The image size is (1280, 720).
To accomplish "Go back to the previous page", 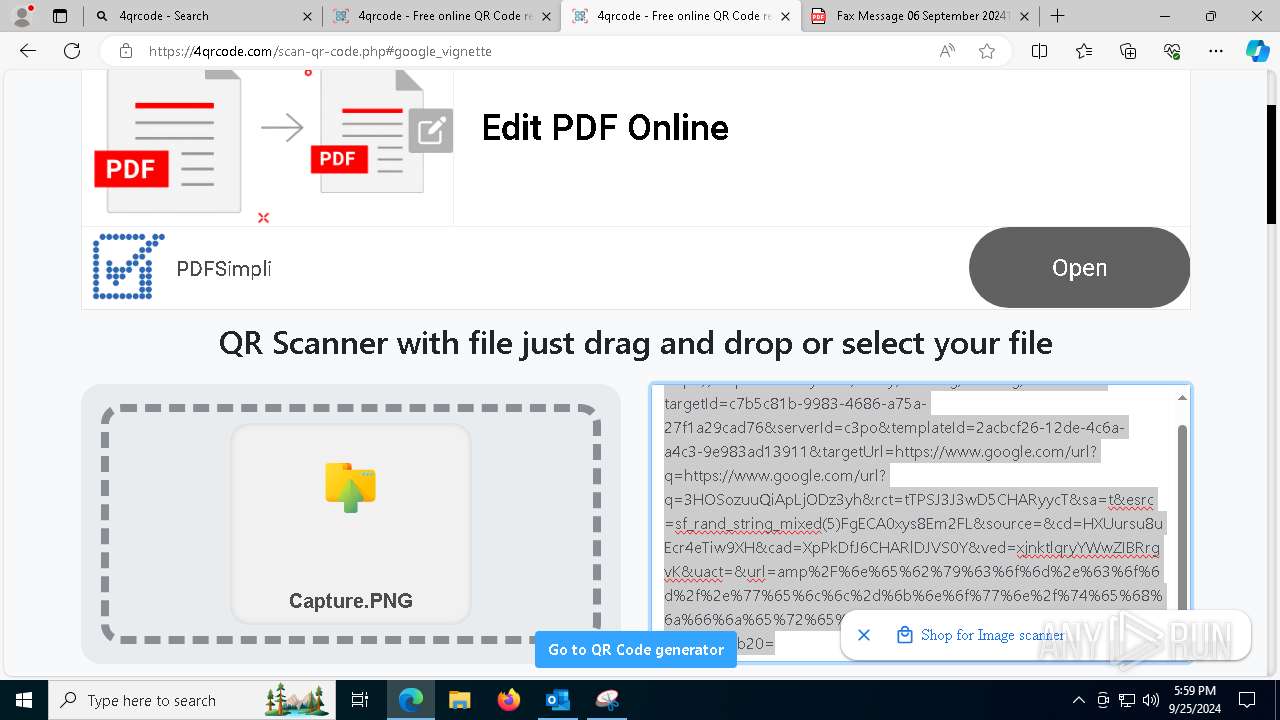I will pyautogui.click(x=28, y=51).
